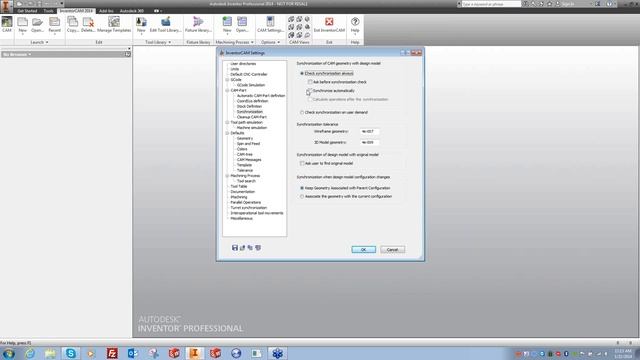640x360 pixels.
Task: Open the Recent files list
Action: click(54, 24)
